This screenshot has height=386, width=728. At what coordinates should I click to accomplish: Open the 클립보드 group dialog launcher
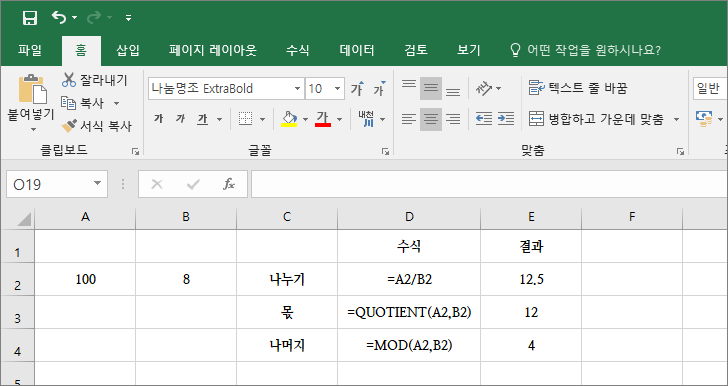136,151
